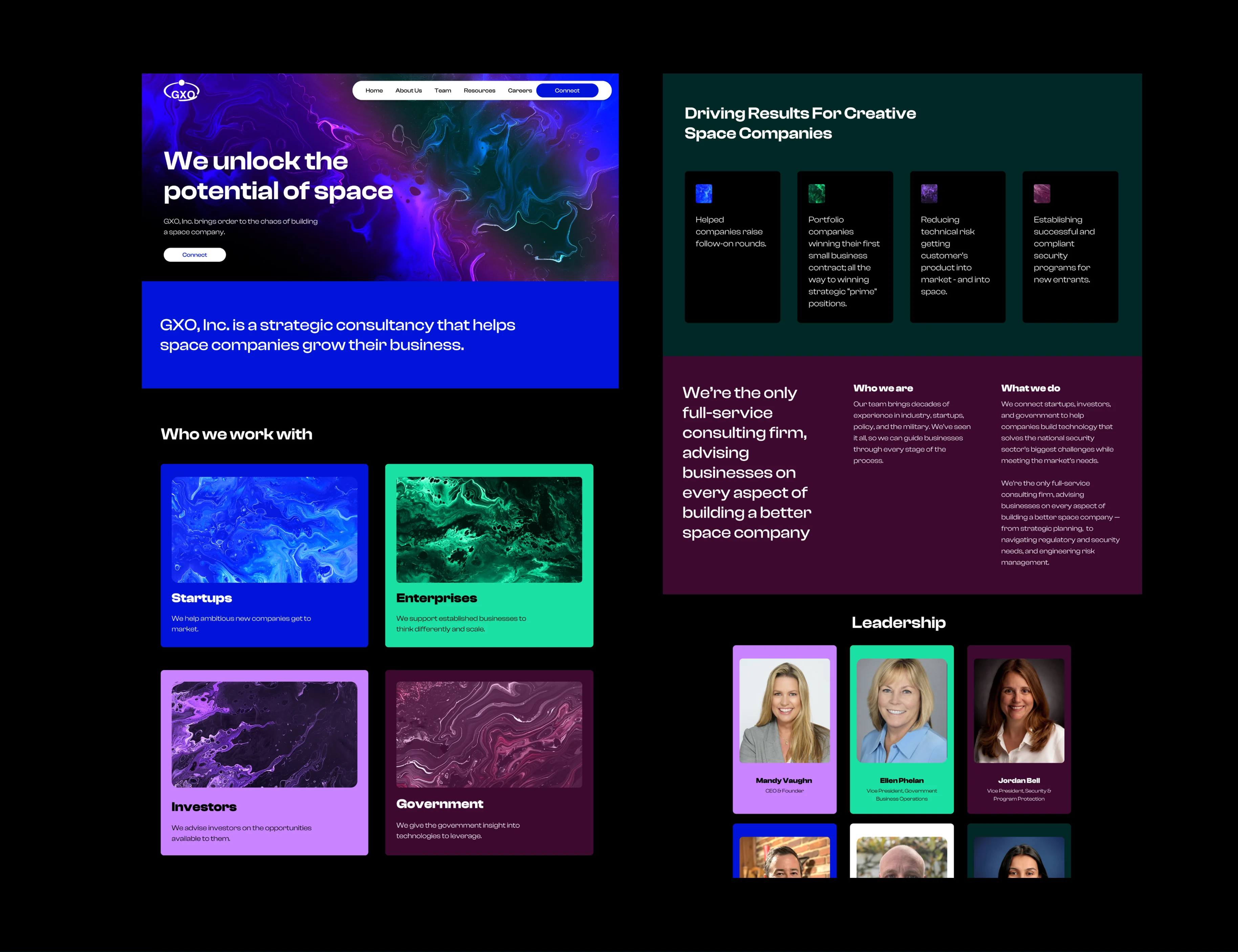
Task: Select Jordan Bell's portrait photo
Action: (1019, 711)
